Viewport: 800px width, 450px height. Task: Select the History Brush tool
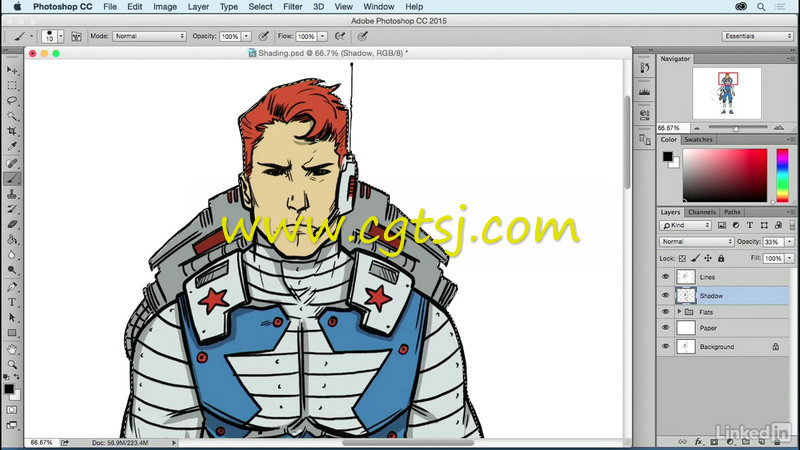pos(12,209)
